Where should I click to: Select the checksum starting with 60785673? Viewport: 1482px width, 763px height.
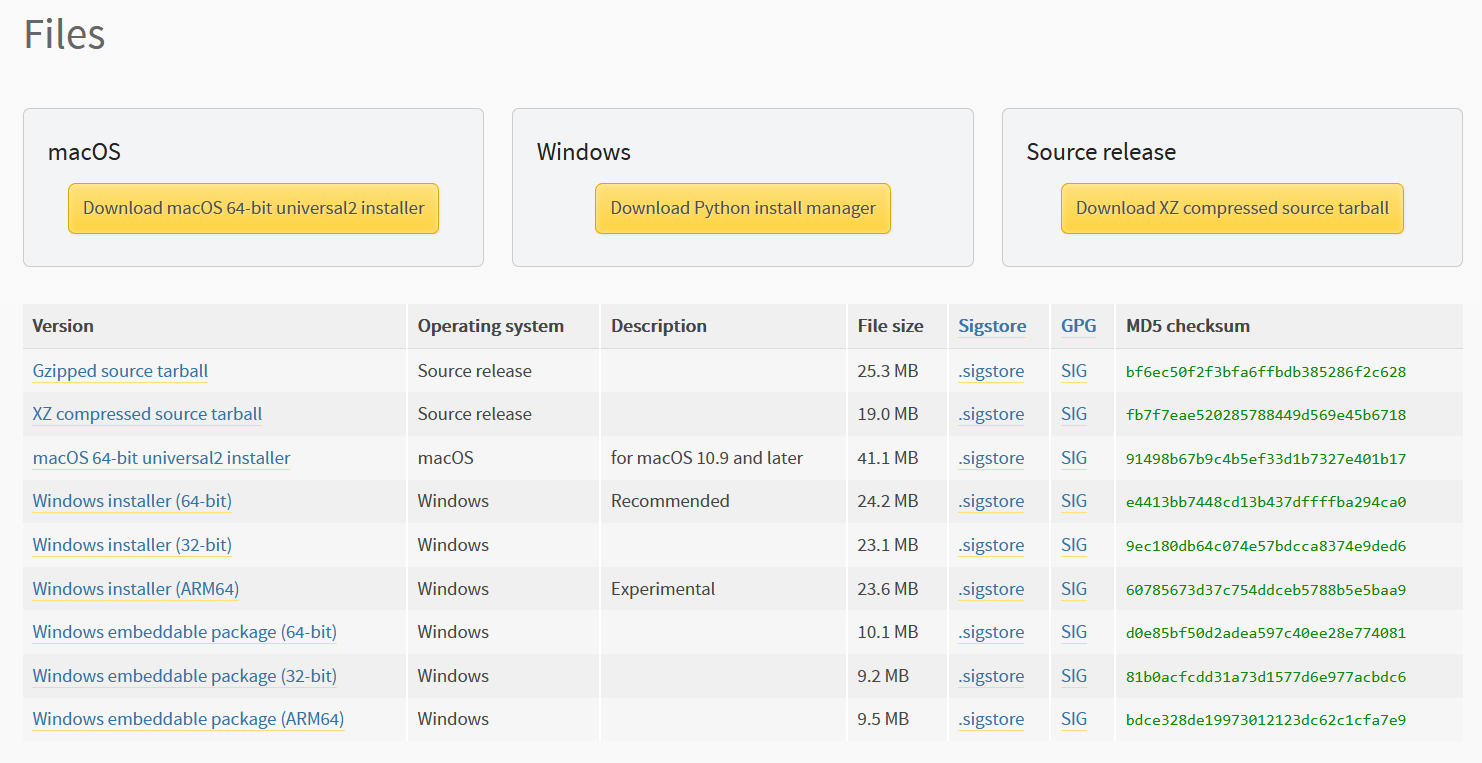click(1266, 590)
